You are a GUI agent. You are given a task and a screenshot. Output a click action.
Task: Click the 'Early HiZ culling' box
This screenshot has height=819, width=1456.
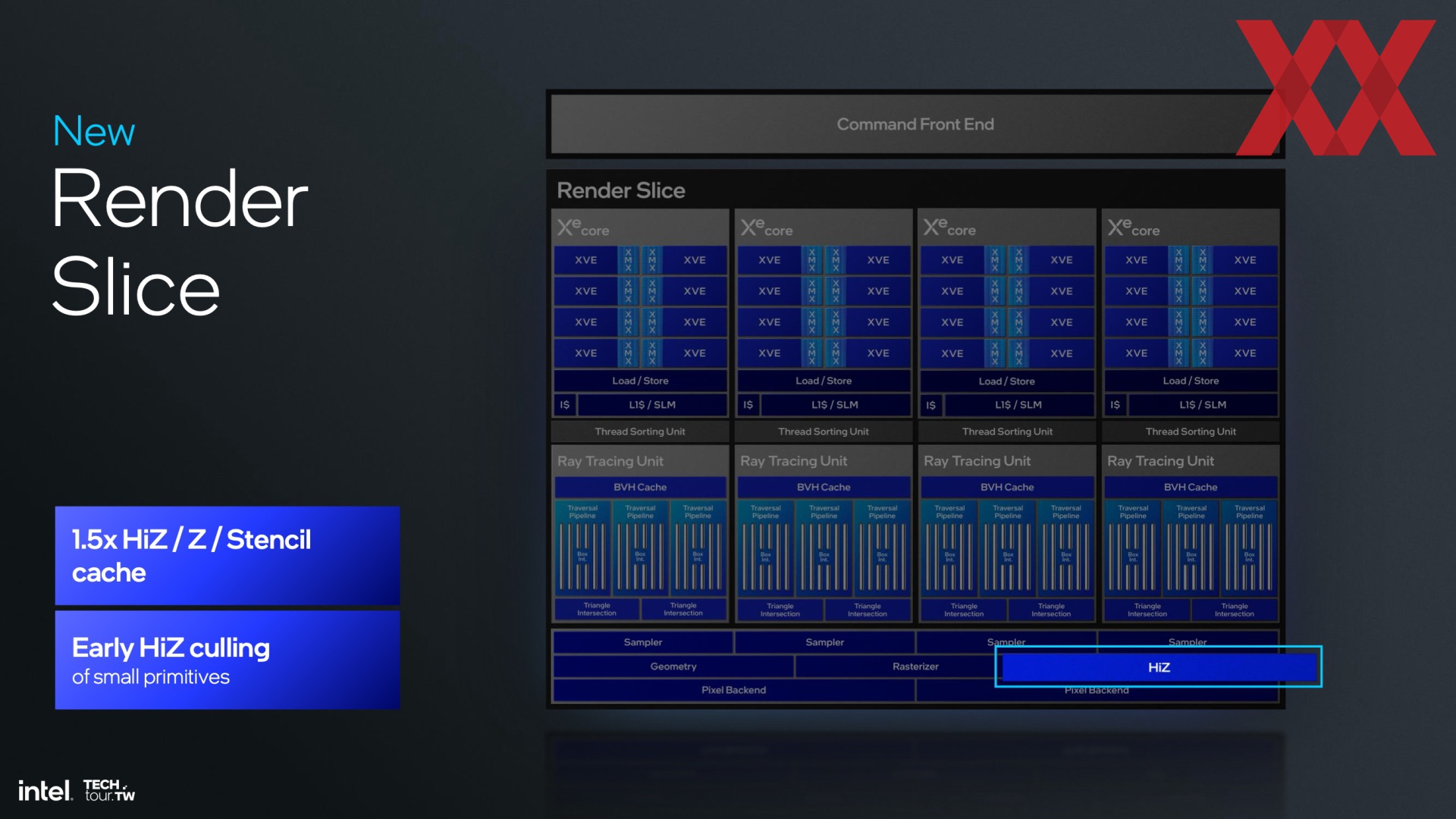(x=227, y=661)
